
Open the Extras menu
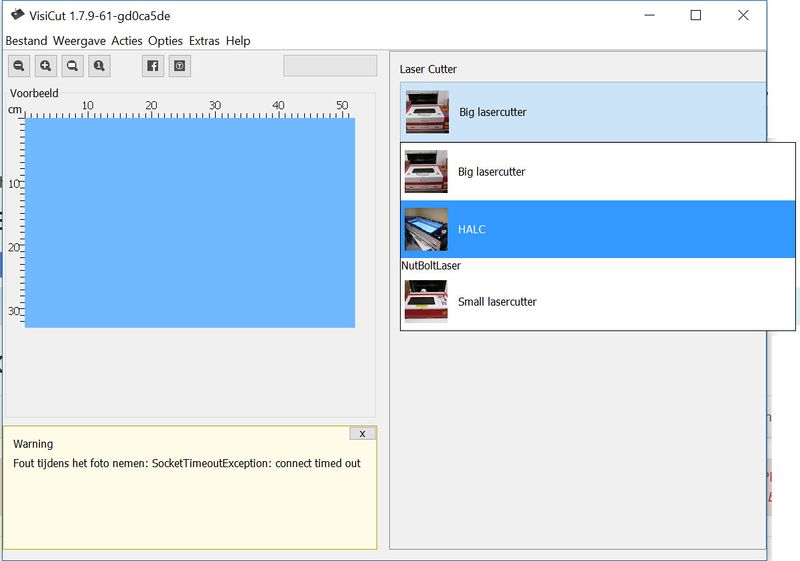click(204, 41)
